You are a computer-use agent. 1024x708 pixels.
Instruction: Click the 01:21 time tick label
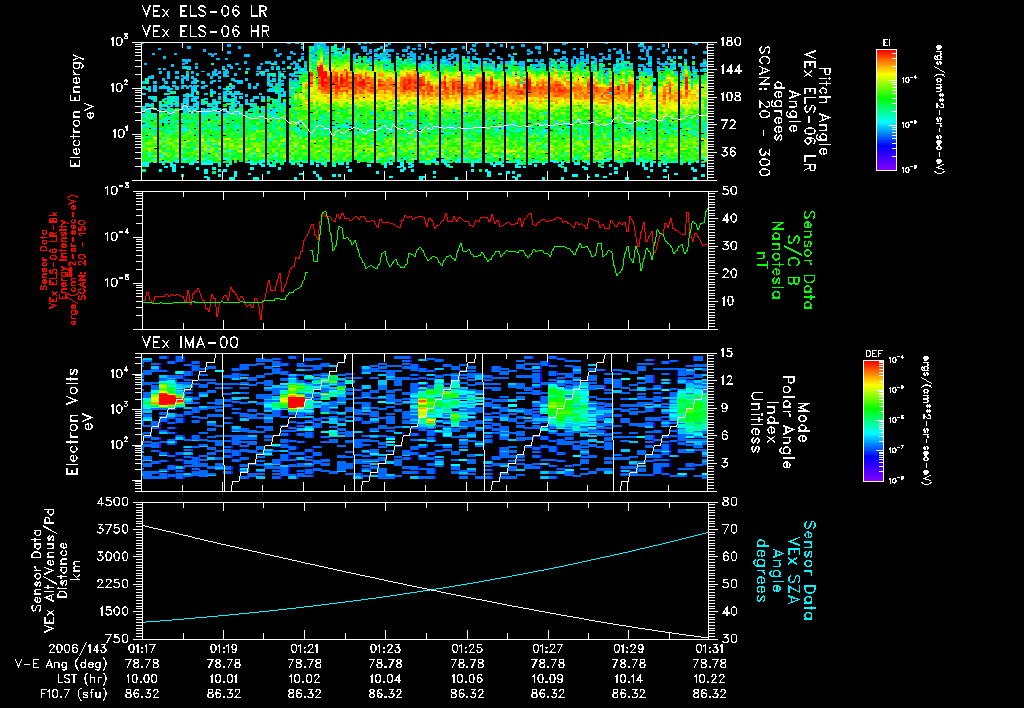304,649
